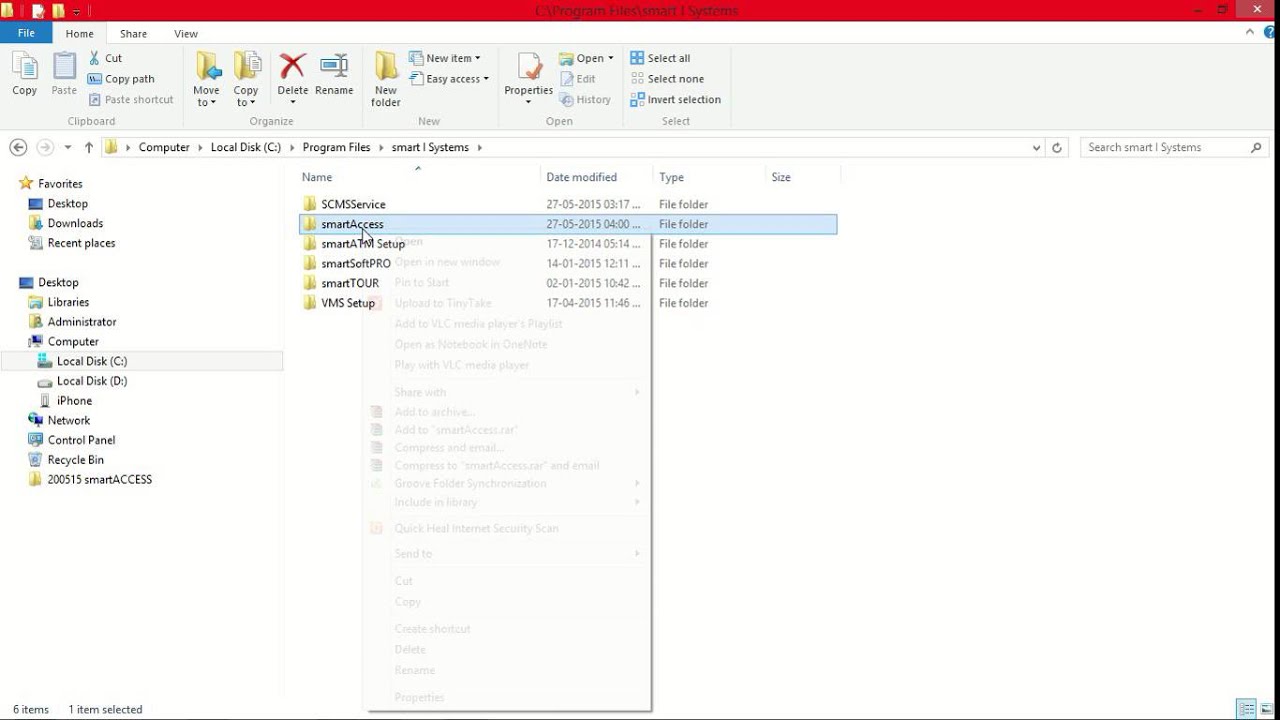1280x720 pixels.
Task: Click Computer in the address breadcrumb
Action: point(164,147)
